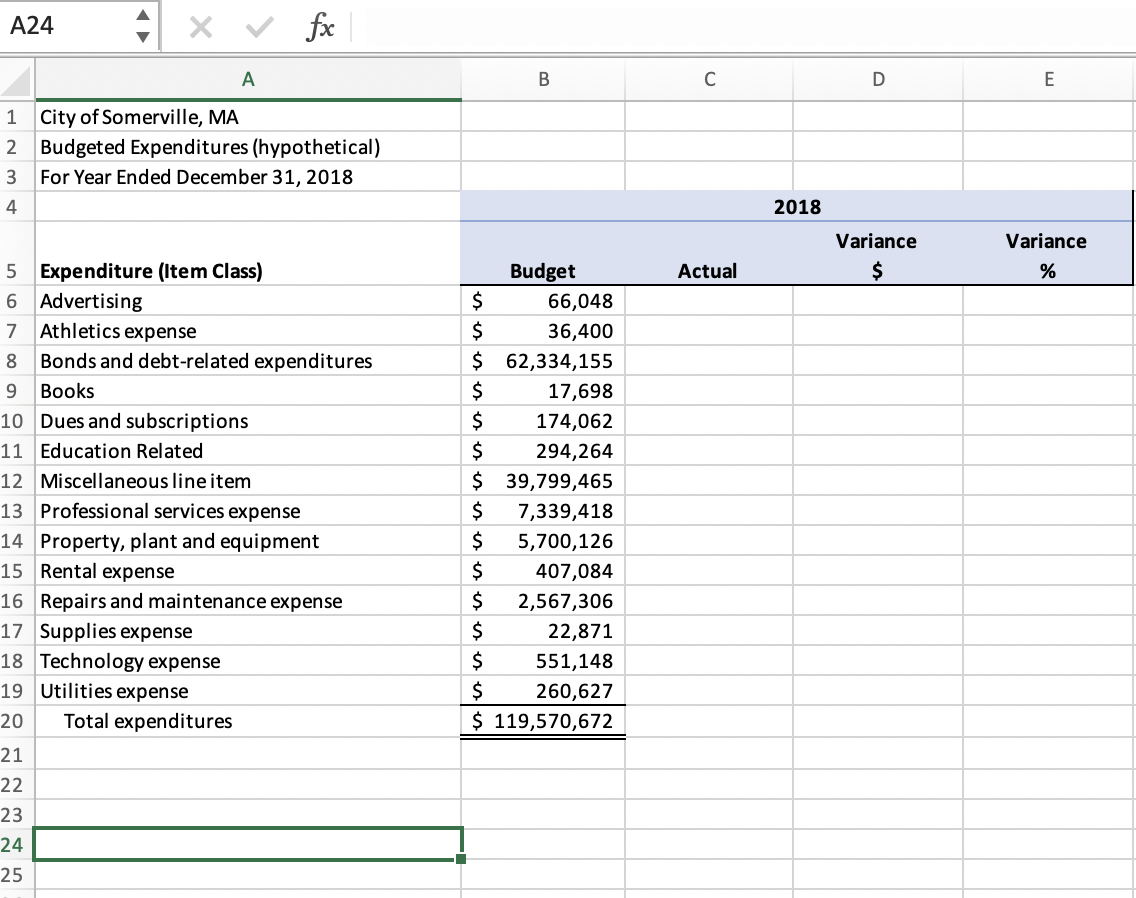Select column C header
The image size is (1136, 898).
[x=709, y=79]
